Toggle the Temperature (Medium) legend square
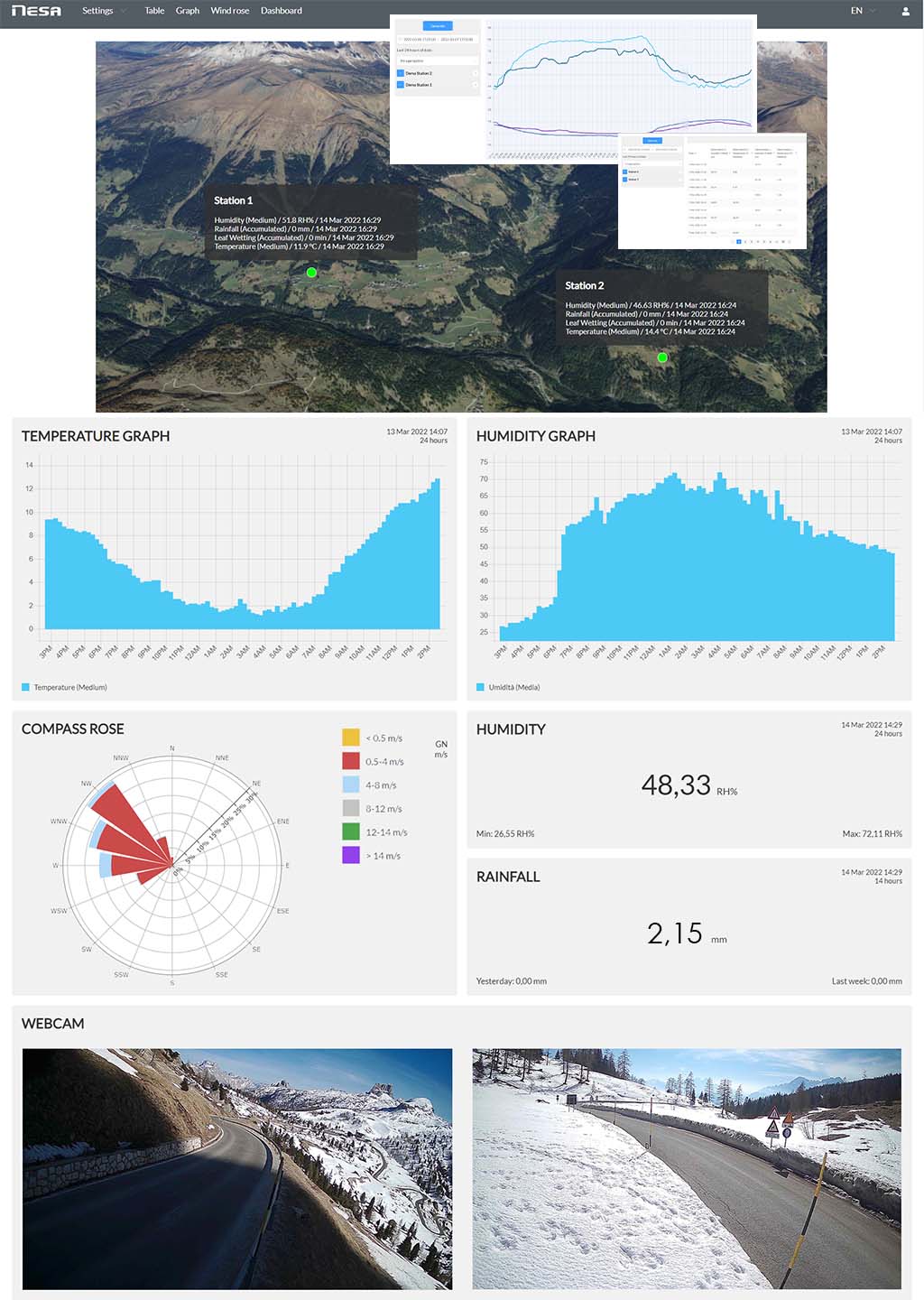Image resolution: width=924 pixels, height=1300 pixels. point(26,688)
